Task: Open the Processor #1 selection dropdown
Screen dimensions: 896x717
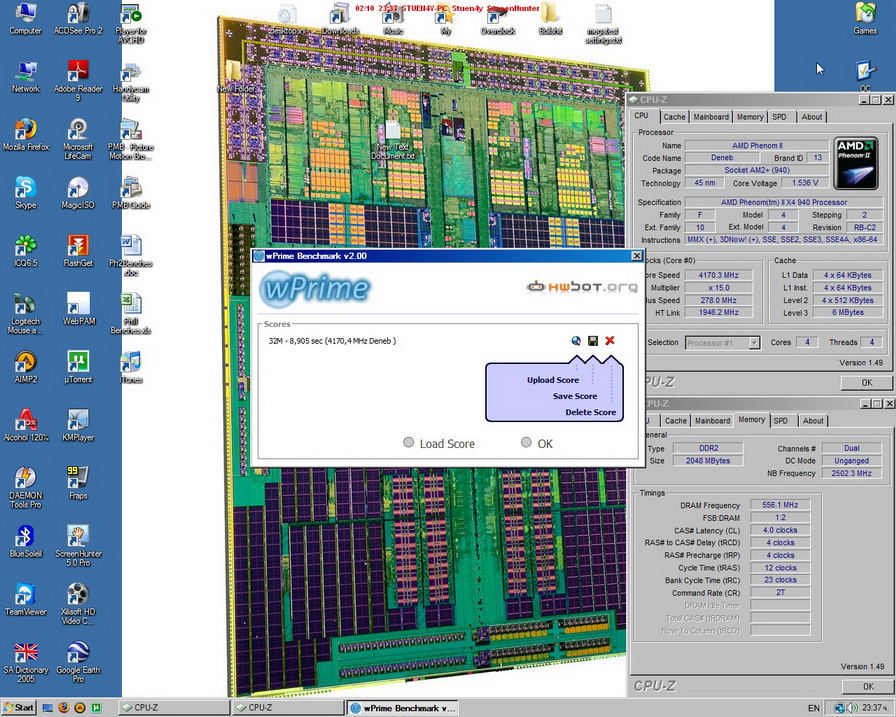Action: pyautogui.click(x=722, y=343)
